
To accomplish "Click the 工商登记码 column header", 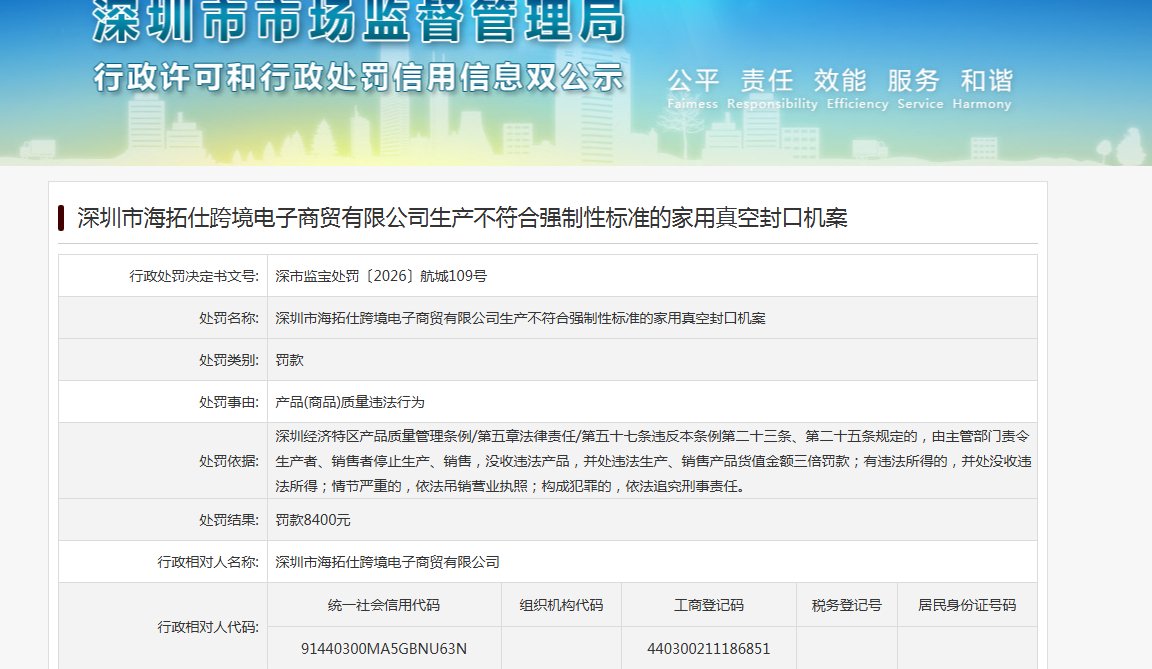I will point(709,605).
